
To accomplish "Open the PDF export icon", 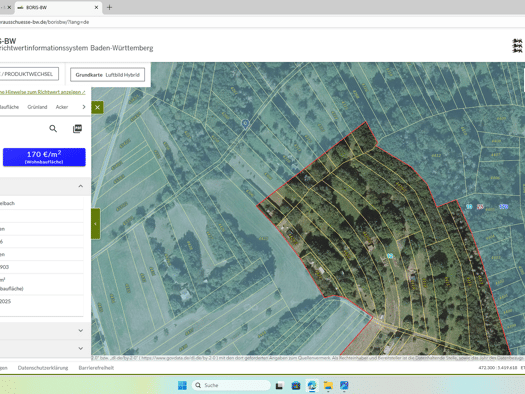I will tap(77, 129).
